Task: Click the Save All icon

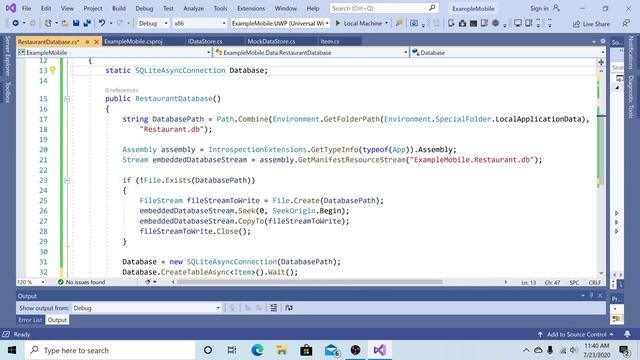Action: 87,23
